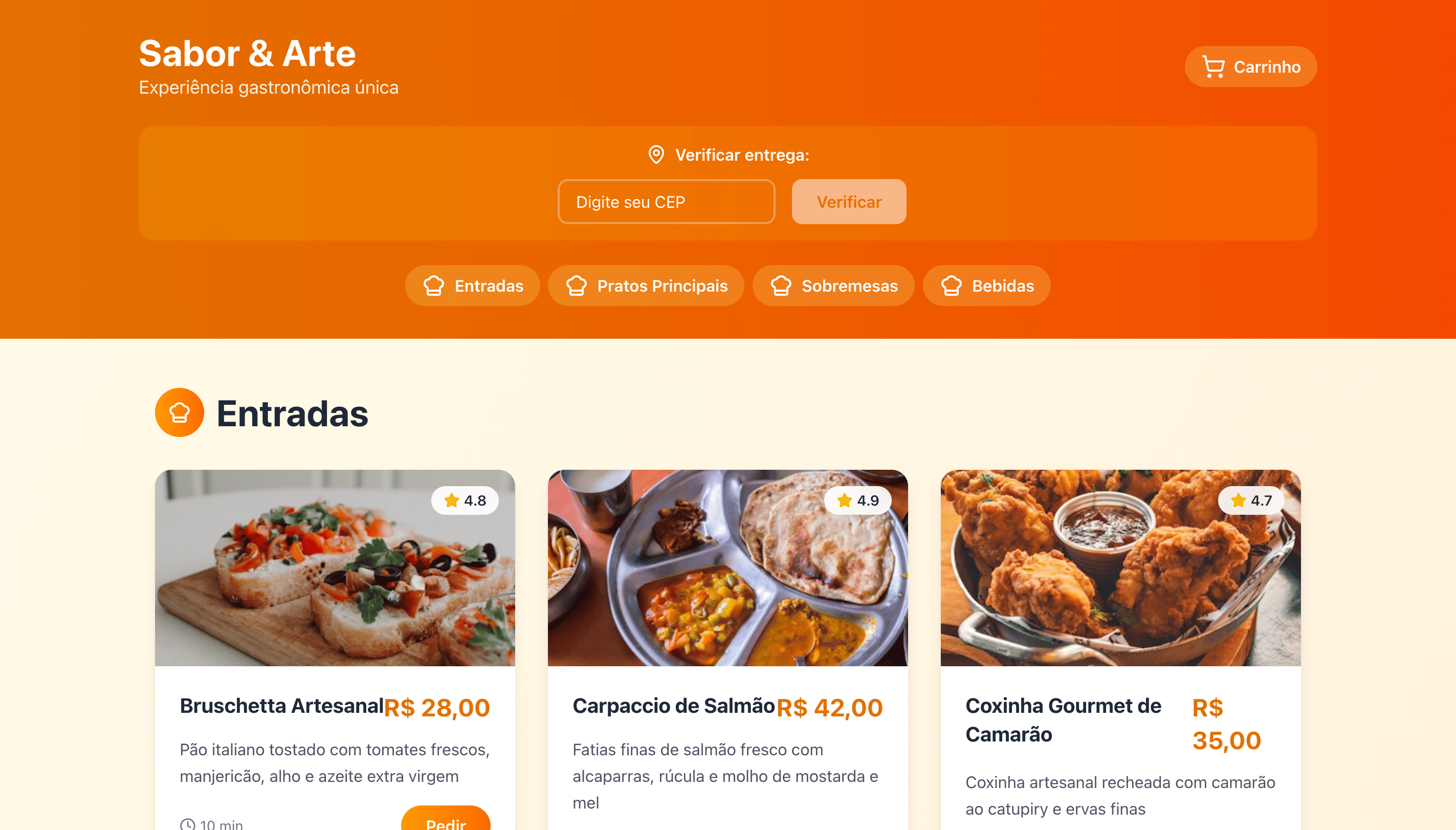Click the clock icon by 10 min
This screenshot has height=830, width=1456.
(x=187, y=824)
